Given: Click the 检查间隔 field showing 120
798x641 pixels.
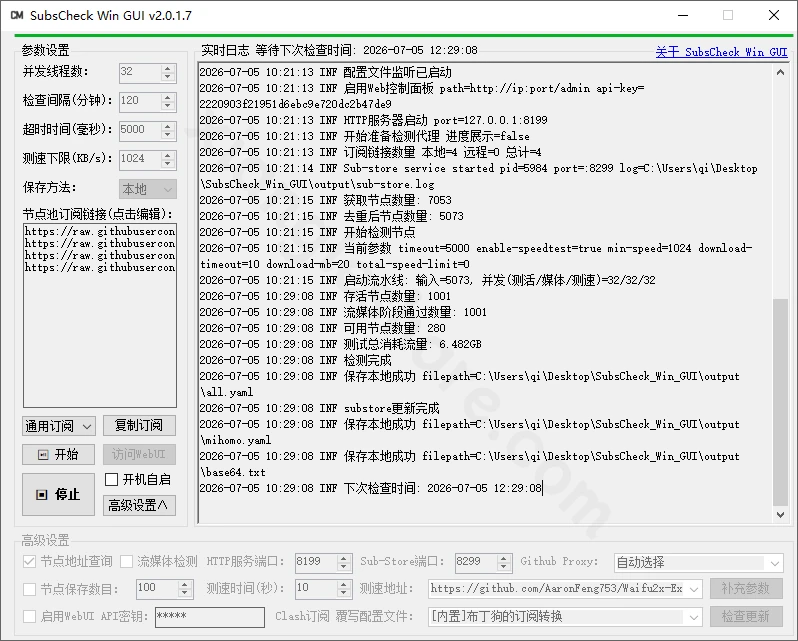Looking at the screenshot, I should pos(140,102).
